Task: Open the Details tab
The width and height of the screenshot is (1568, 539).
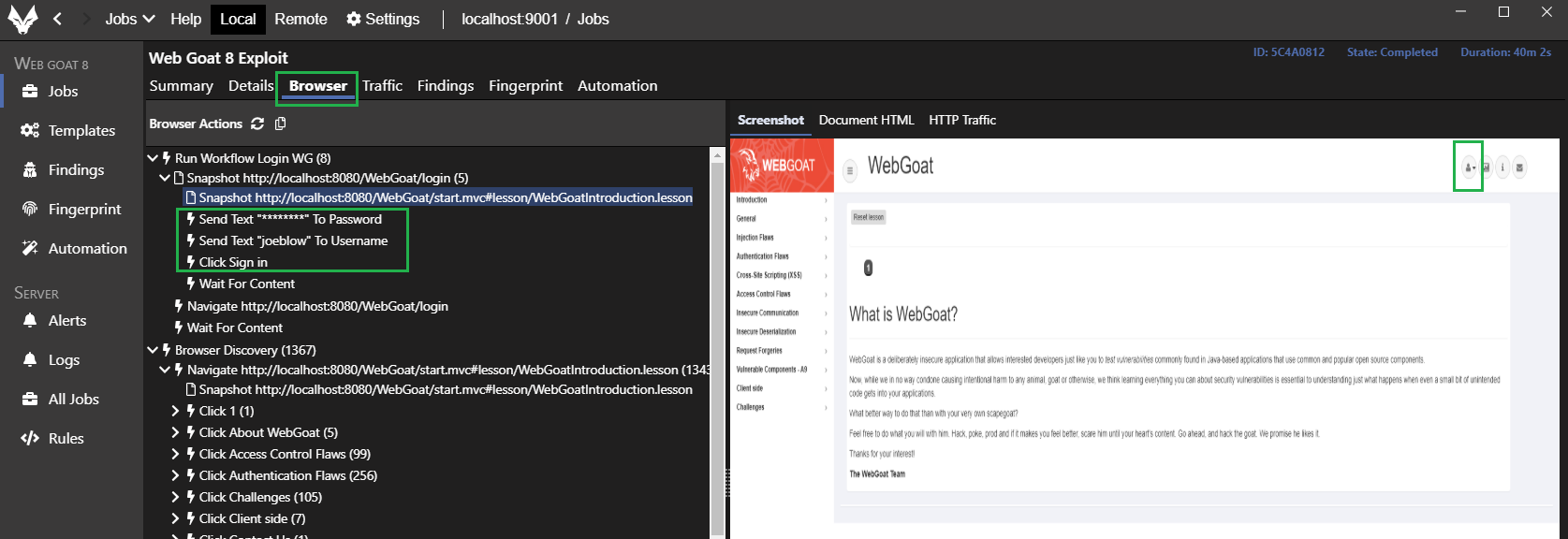Action: (x=251, y=86)
